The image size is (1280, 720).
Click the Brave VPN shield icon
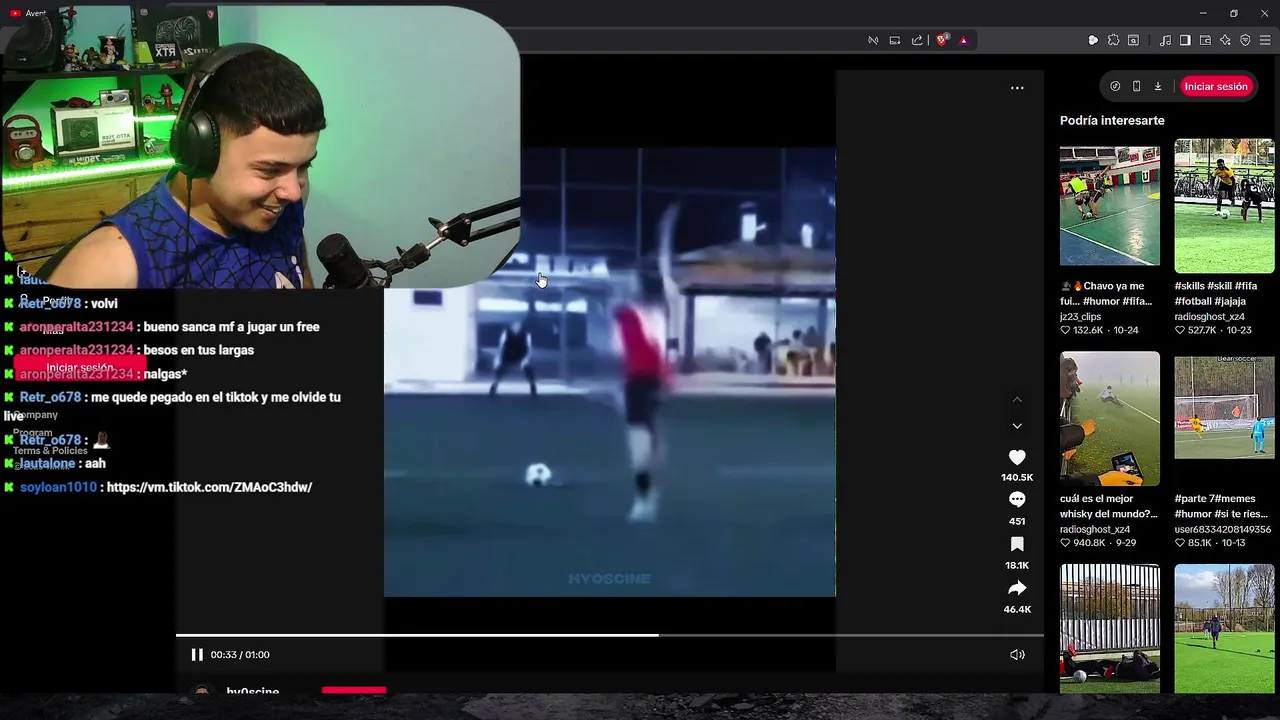click(1245, 40)
